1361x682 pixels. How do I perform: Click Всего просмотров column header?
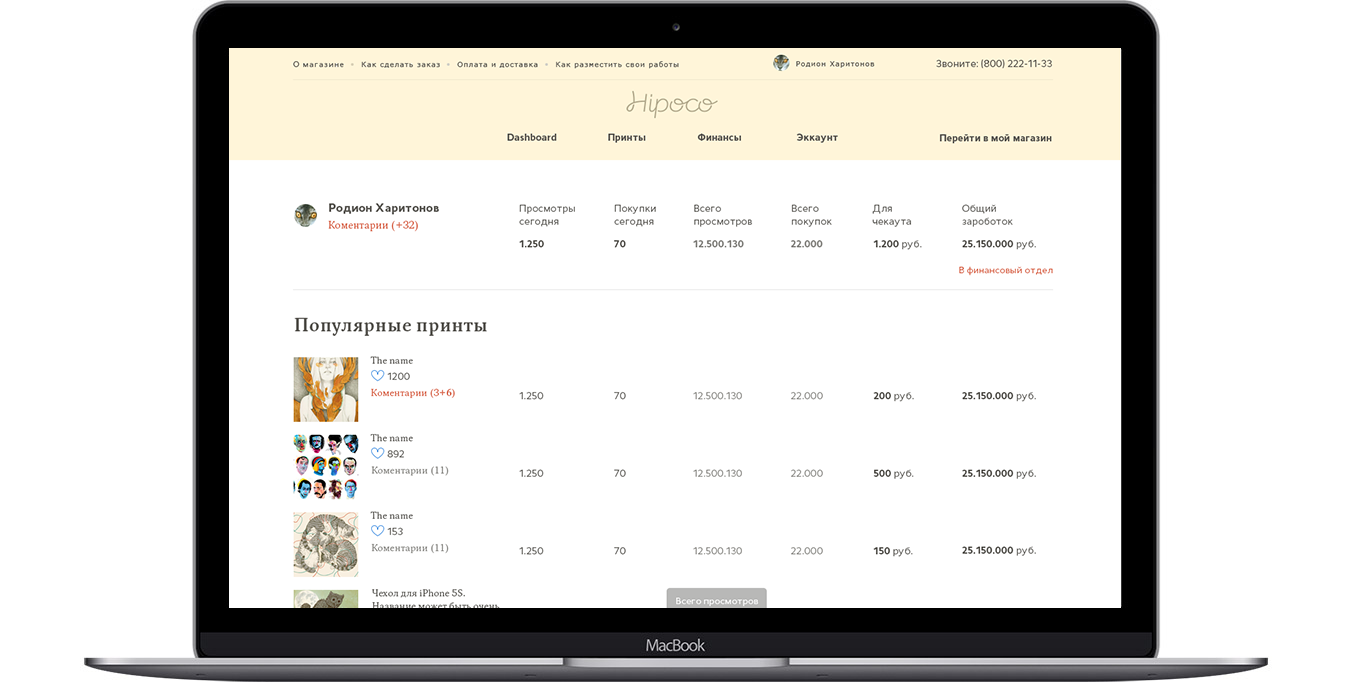[x=723, y=215]
